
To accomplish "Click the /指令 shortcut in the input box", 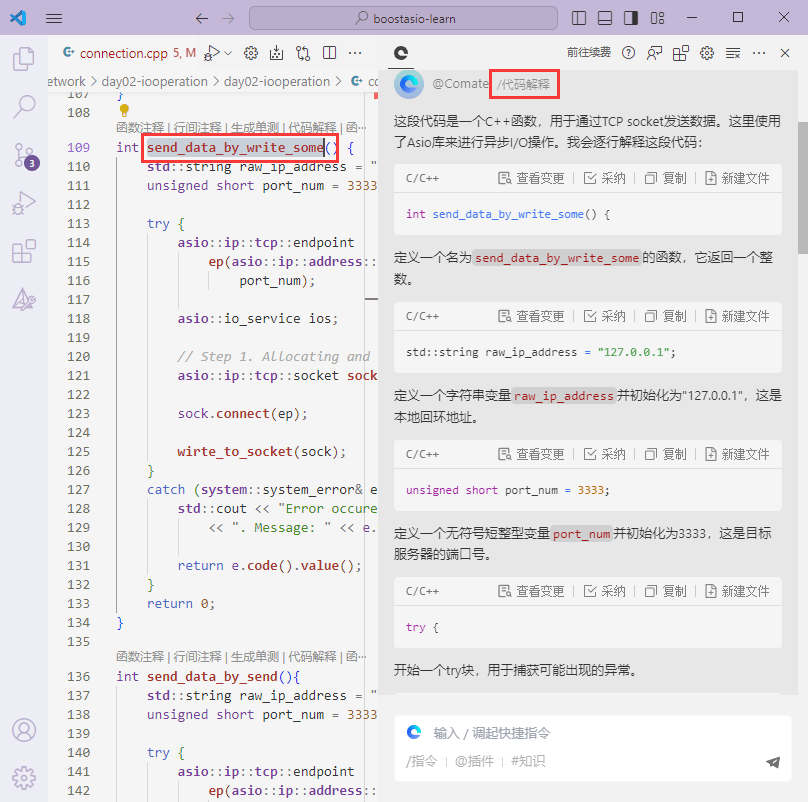I will click(x=422, y=761).
